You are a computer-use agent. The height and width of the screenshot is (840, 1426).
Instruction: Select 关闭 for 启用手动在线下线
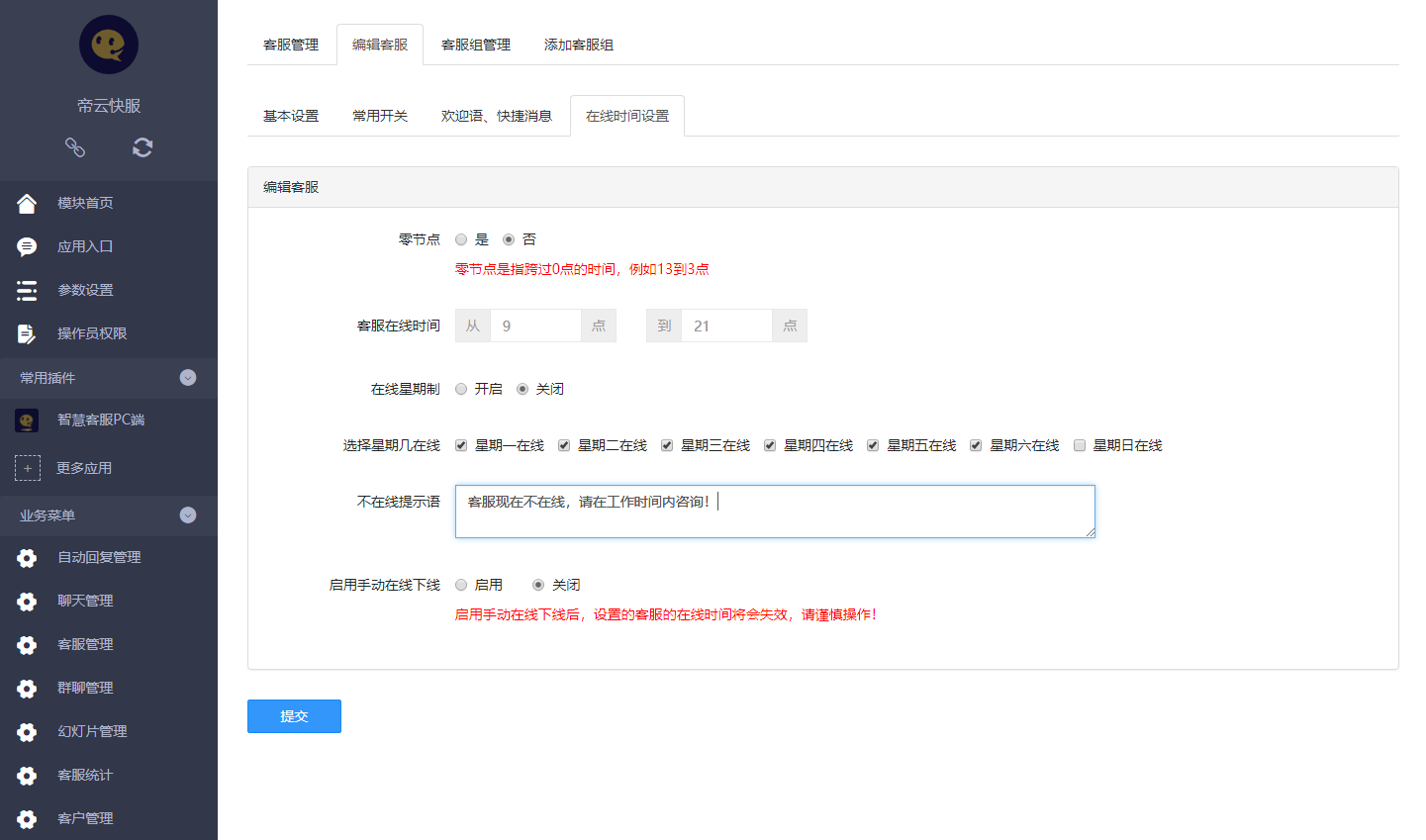(x=538, y=585)
